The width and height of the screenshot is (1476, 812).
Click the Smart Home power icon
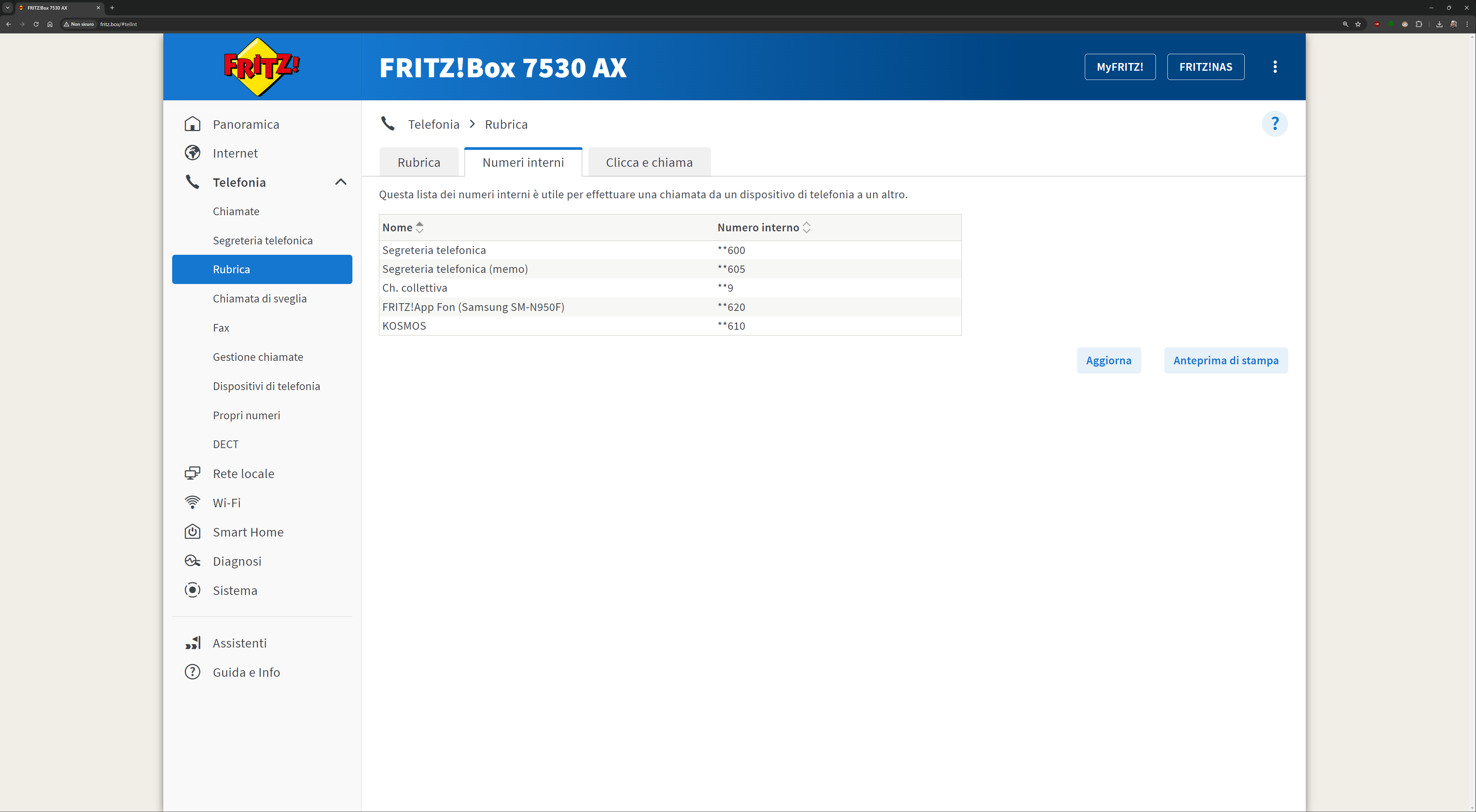pyautogui.click(x=193, y=532)
